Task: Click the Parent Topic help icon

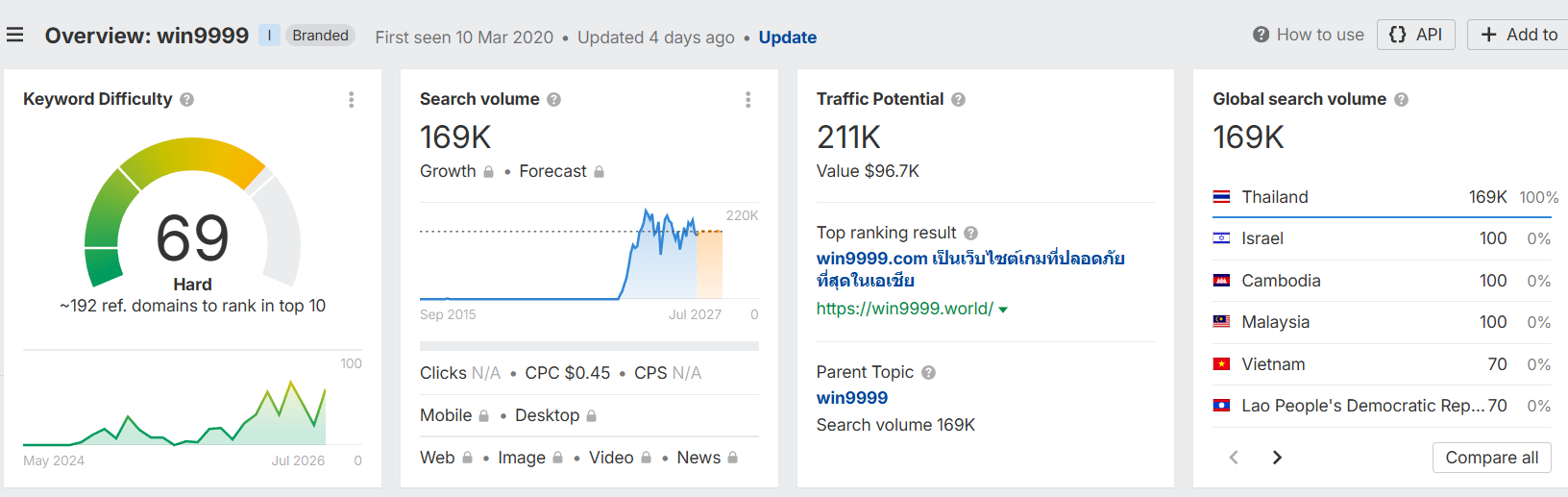Action: 929,372
